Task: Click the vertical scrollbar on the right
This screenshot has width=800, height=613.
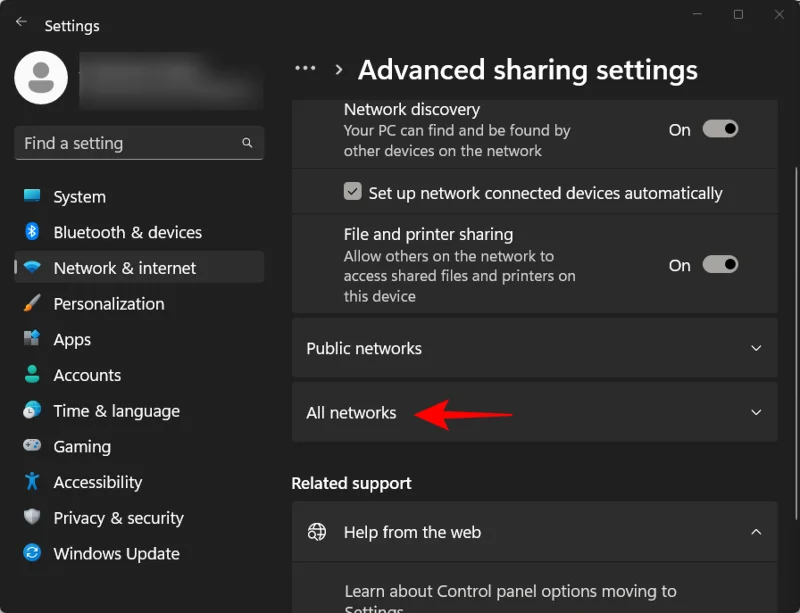Action: coord(796,342)
